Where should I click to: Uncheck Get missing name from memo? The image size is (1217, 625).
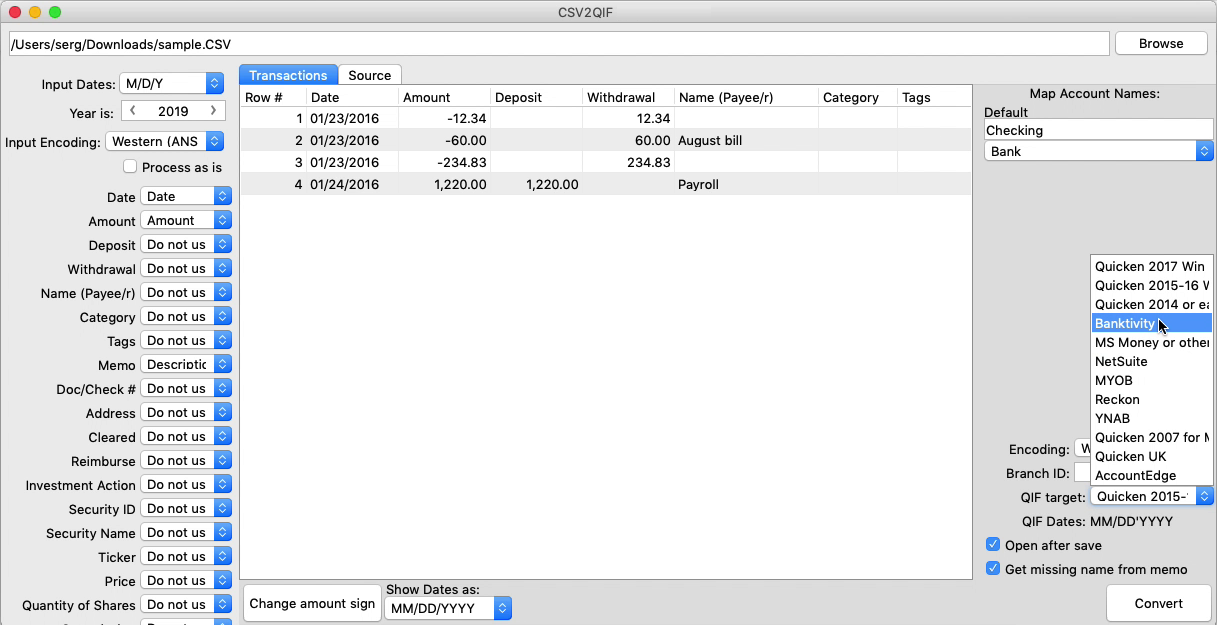pos(993,569)
